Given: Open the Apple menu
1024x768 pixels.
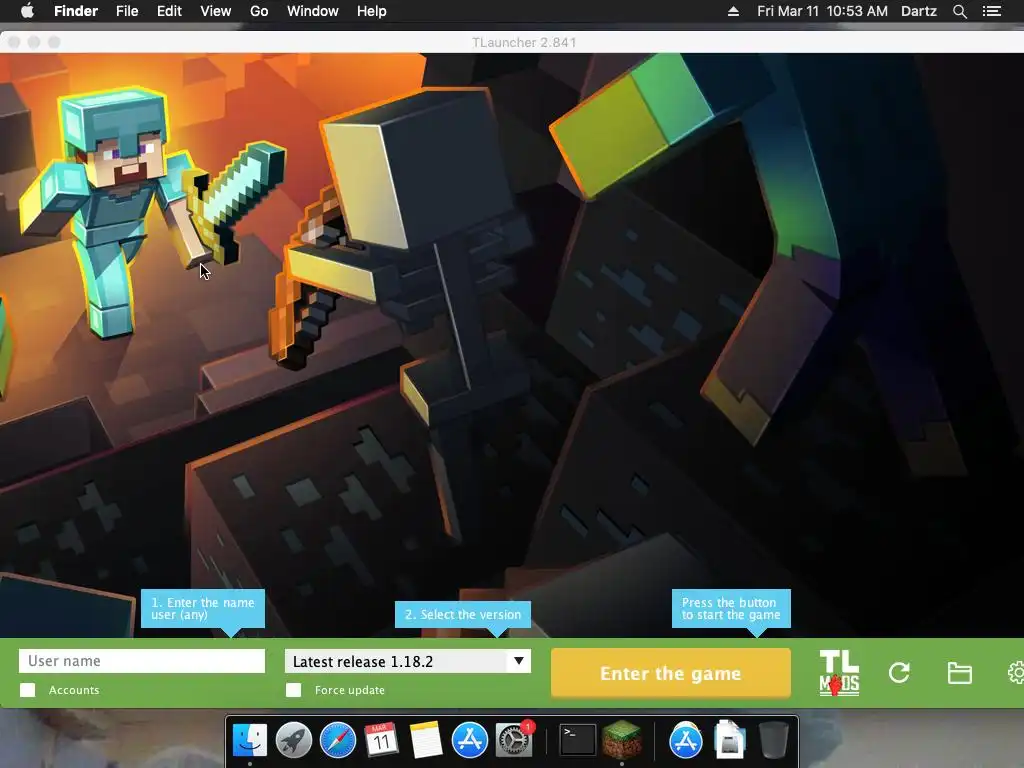Looking at the screenshot, I should (27, 11).
